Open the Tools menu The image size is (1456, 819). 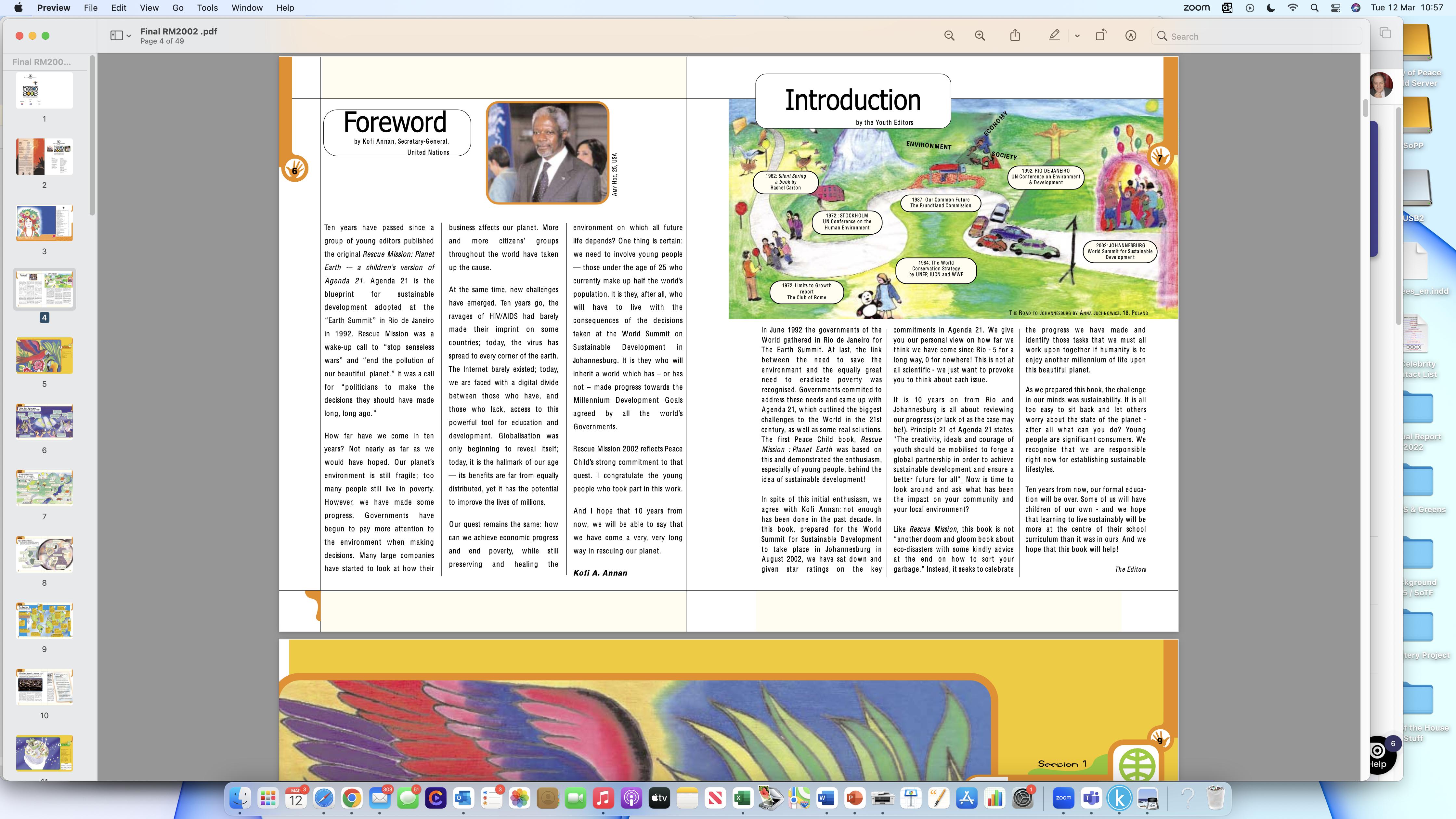(x=207, y=8)
